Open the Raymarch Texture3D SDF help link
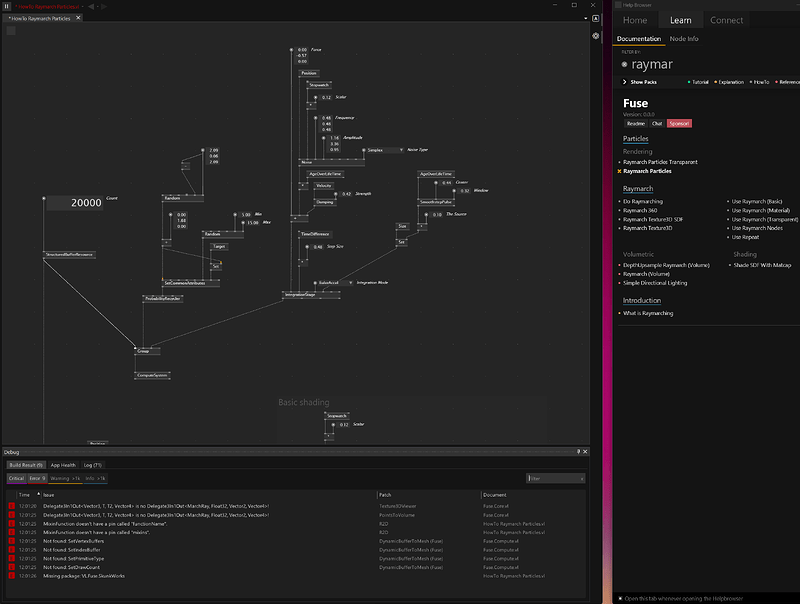This screenshot has height=604, width=800. [x=653, y=219]
